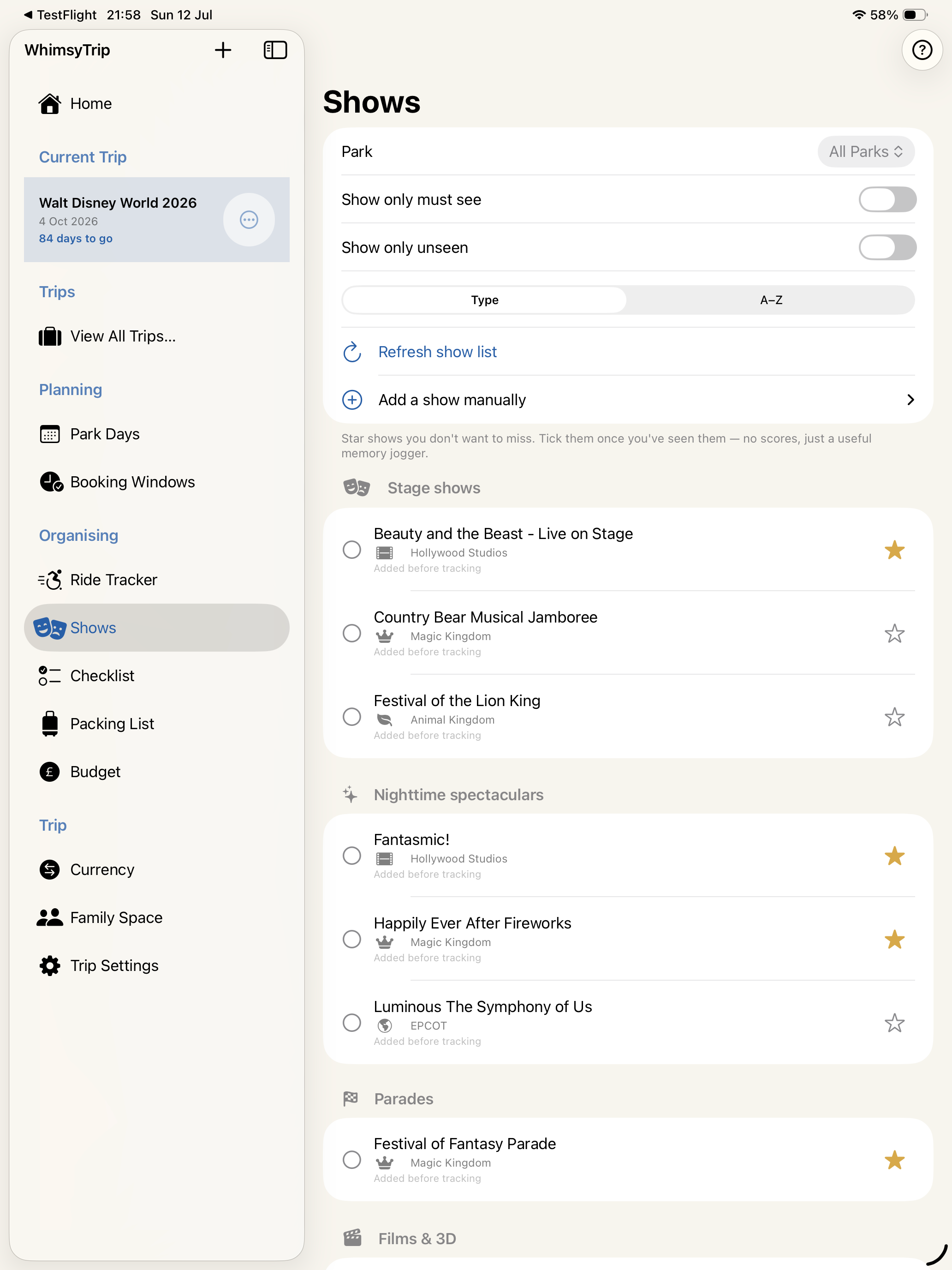Unstar Fantasmic! show
This screenshot has height=1270, width=952.
(x=894, y=856)
